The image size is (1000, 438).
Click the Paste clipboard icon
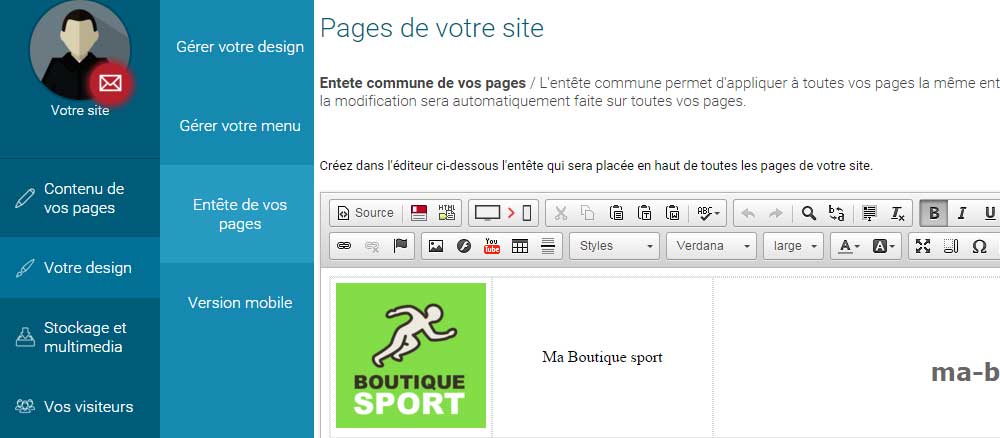tap(616, 213)
